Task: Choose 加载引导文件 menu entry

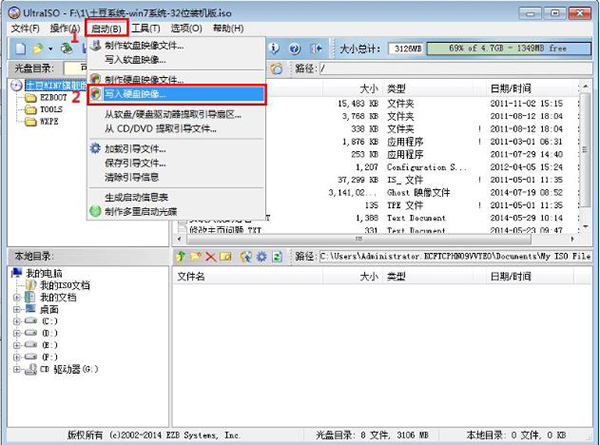Action: (176, 149)
